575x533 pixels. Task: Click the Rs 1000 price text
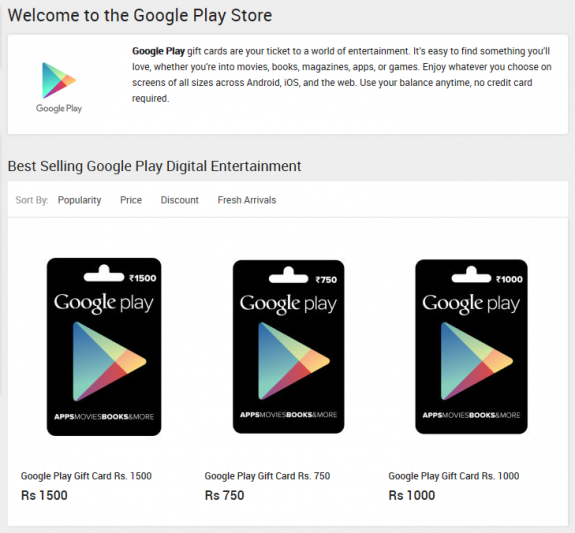click(412, 495)
